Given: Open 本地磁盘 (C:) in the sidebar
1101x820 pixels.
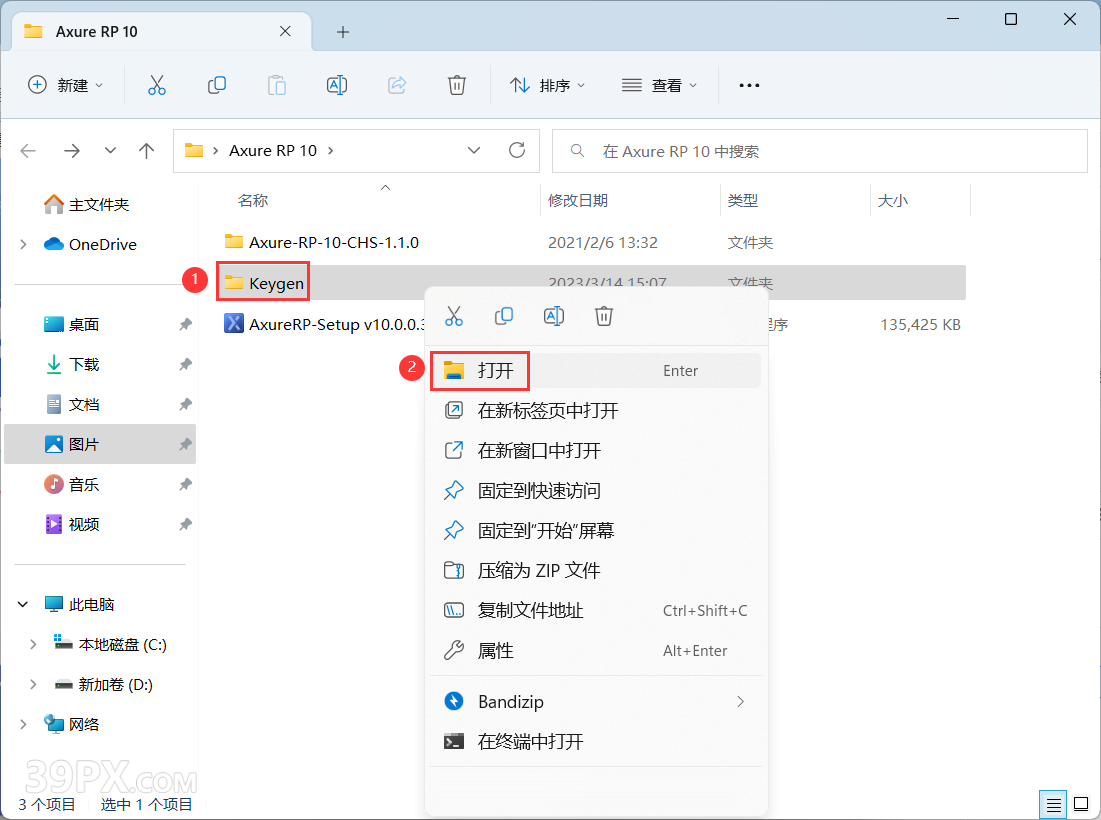Looking at the screenshot, I should tap(110, 644).
